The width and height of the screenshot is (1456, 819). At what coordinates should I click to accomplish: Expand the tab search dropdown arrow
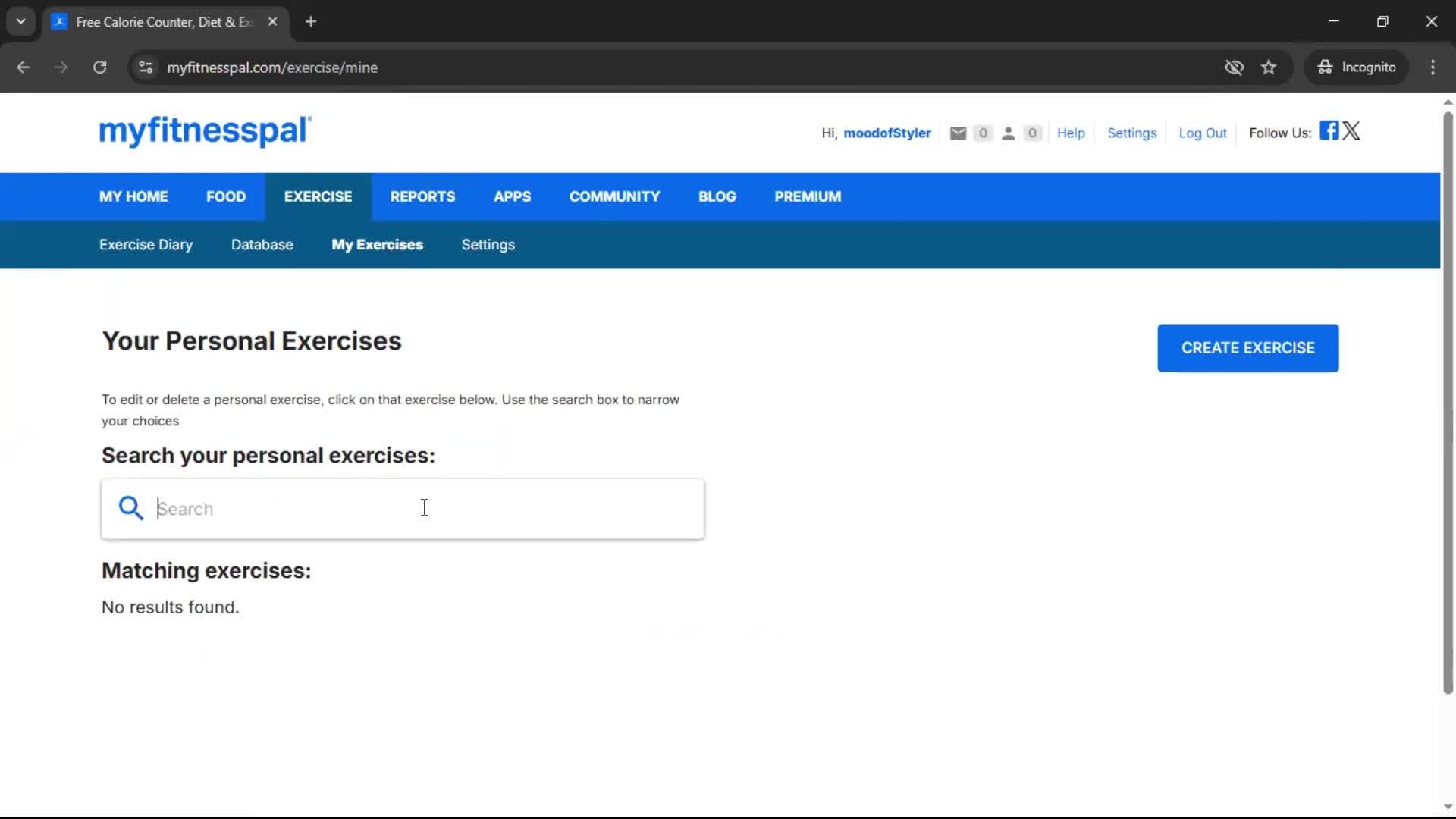(21, 22)
